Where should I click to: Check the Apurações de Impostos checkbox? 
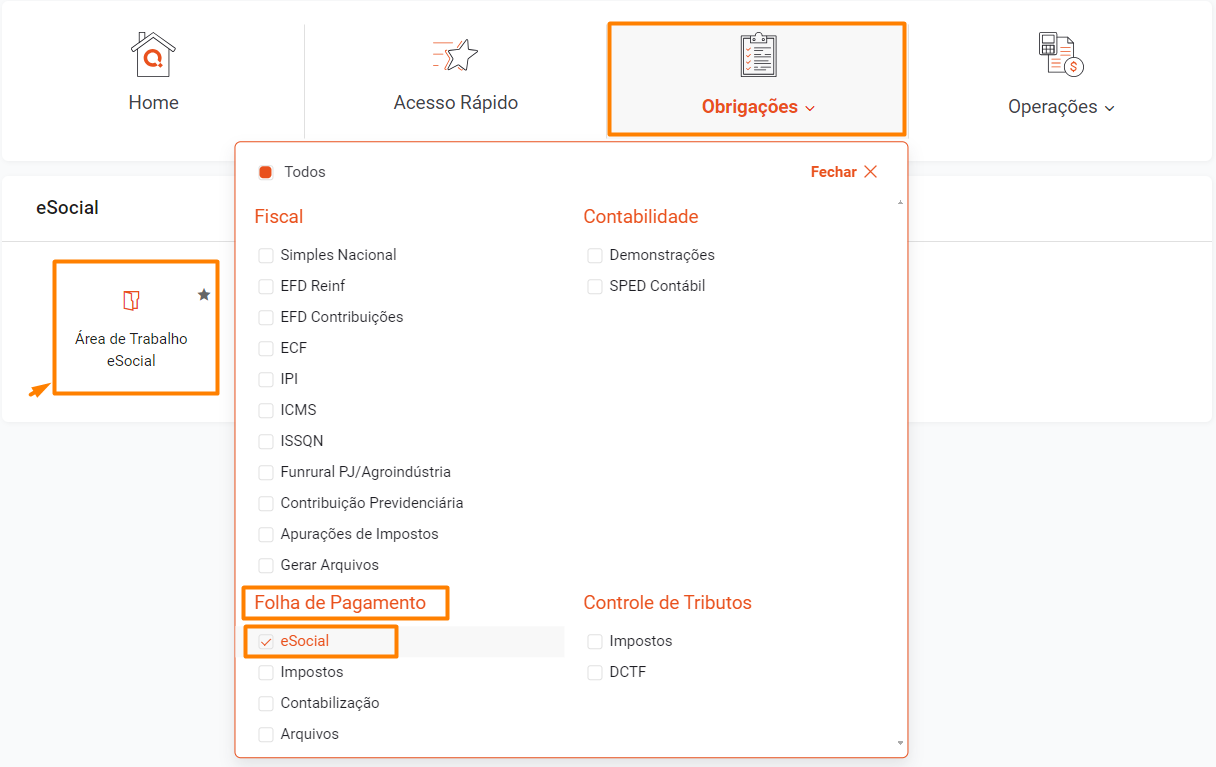[266, 534]
